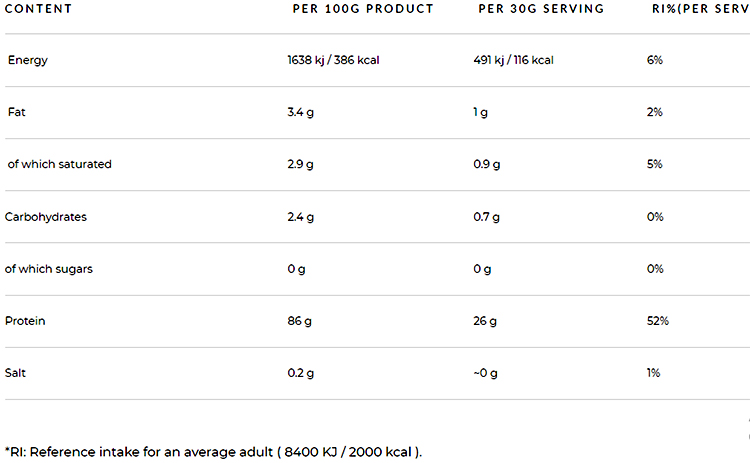Image resolution: width=750 pixels, height=463 pixels.
Task: Click the 86 g protein value
Action: pos(299,321)
